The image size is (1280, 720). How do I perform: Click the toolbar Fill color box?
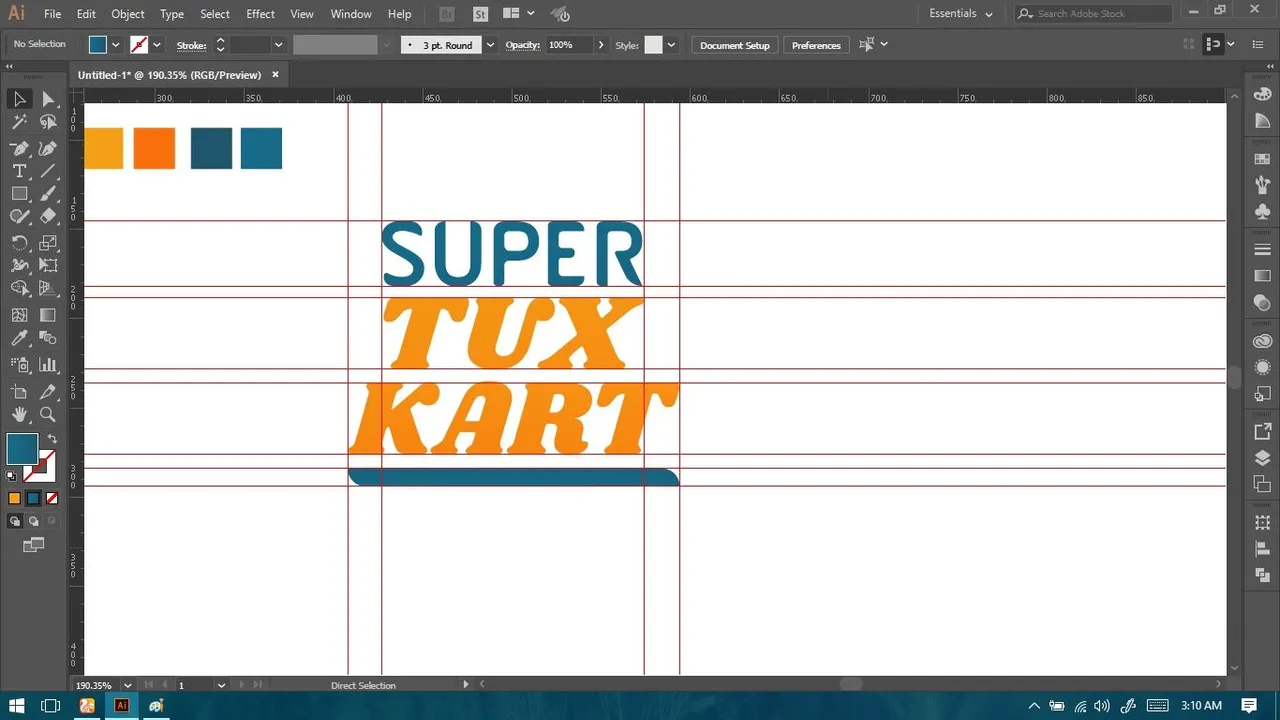(22, 449)
